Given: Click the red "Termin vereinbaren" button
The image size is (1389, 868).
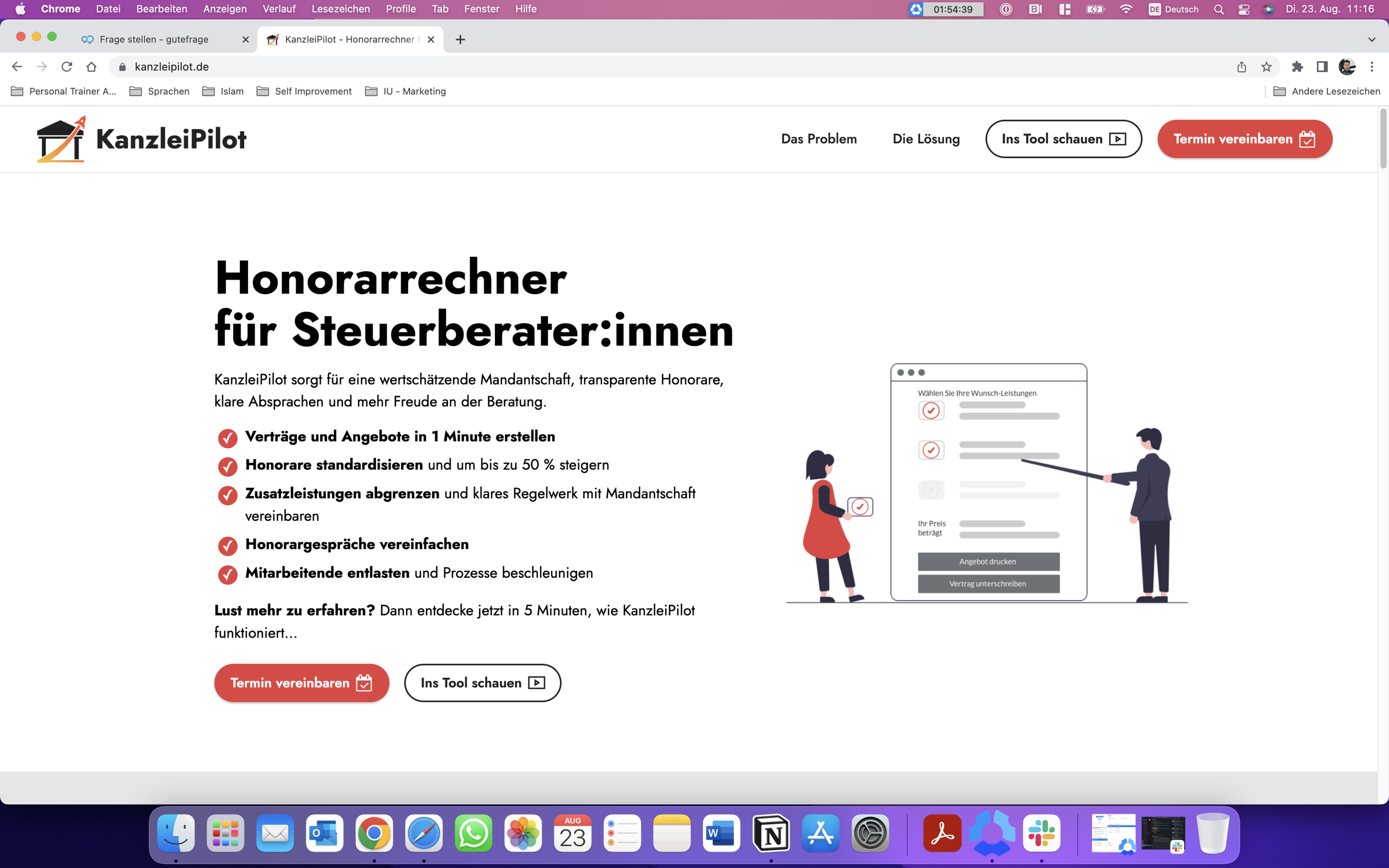Looking at the screenshot, I should (1244, 138).
